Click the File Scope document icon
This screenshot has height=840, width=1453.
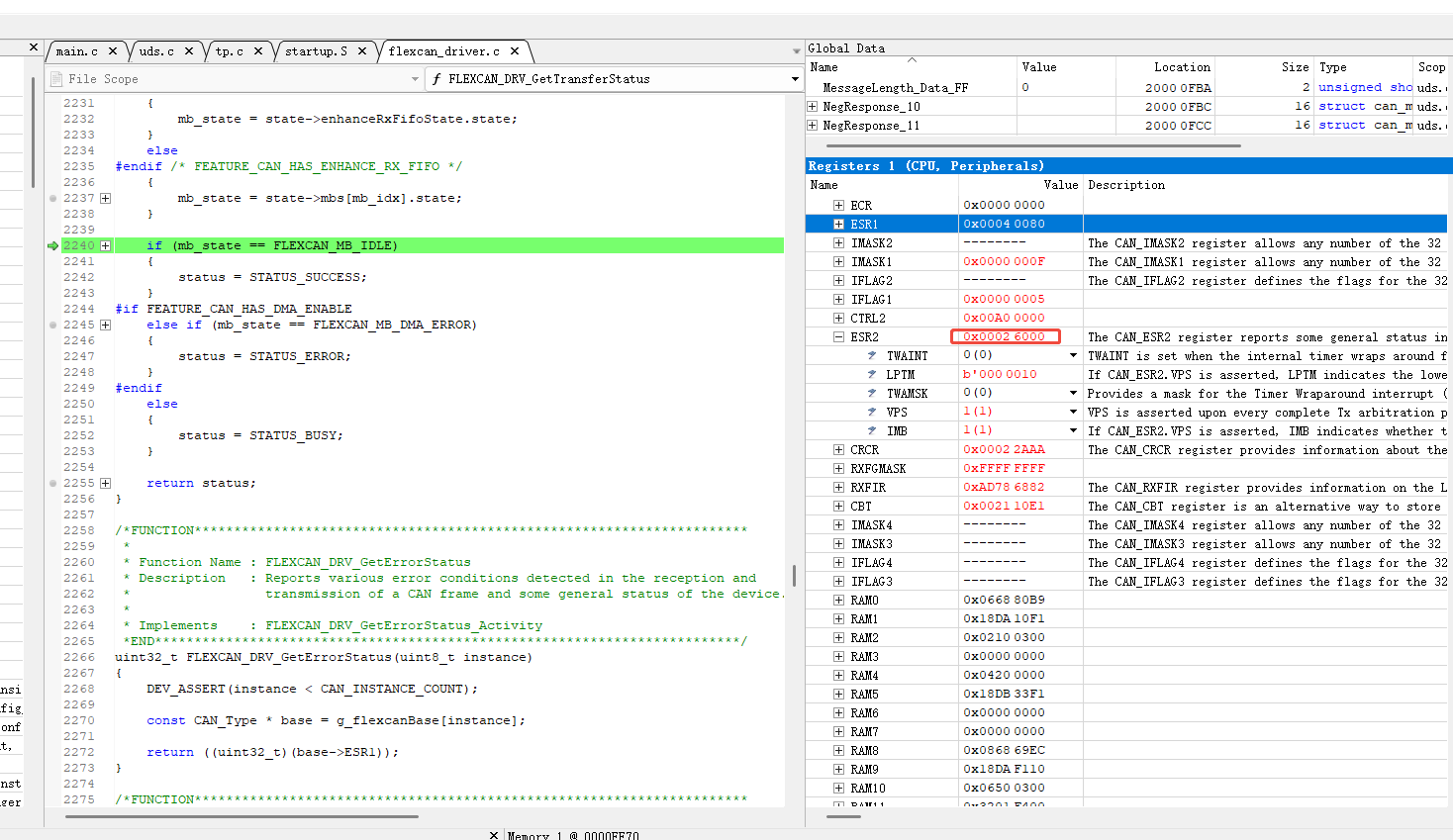point(56,79)
